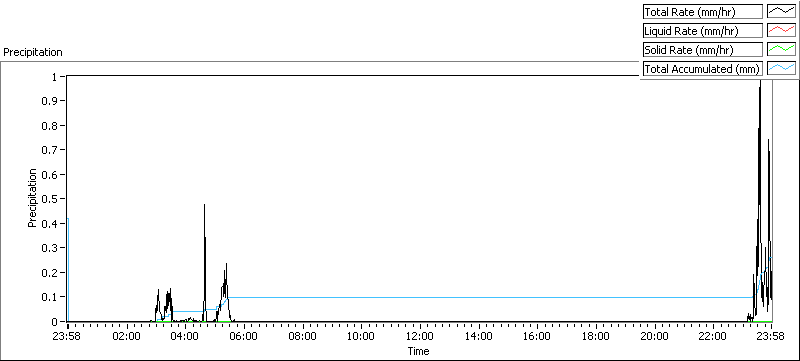800x361 pixels.
Task: Click the Total Rate plot legend icon
Action: [782, 12]
